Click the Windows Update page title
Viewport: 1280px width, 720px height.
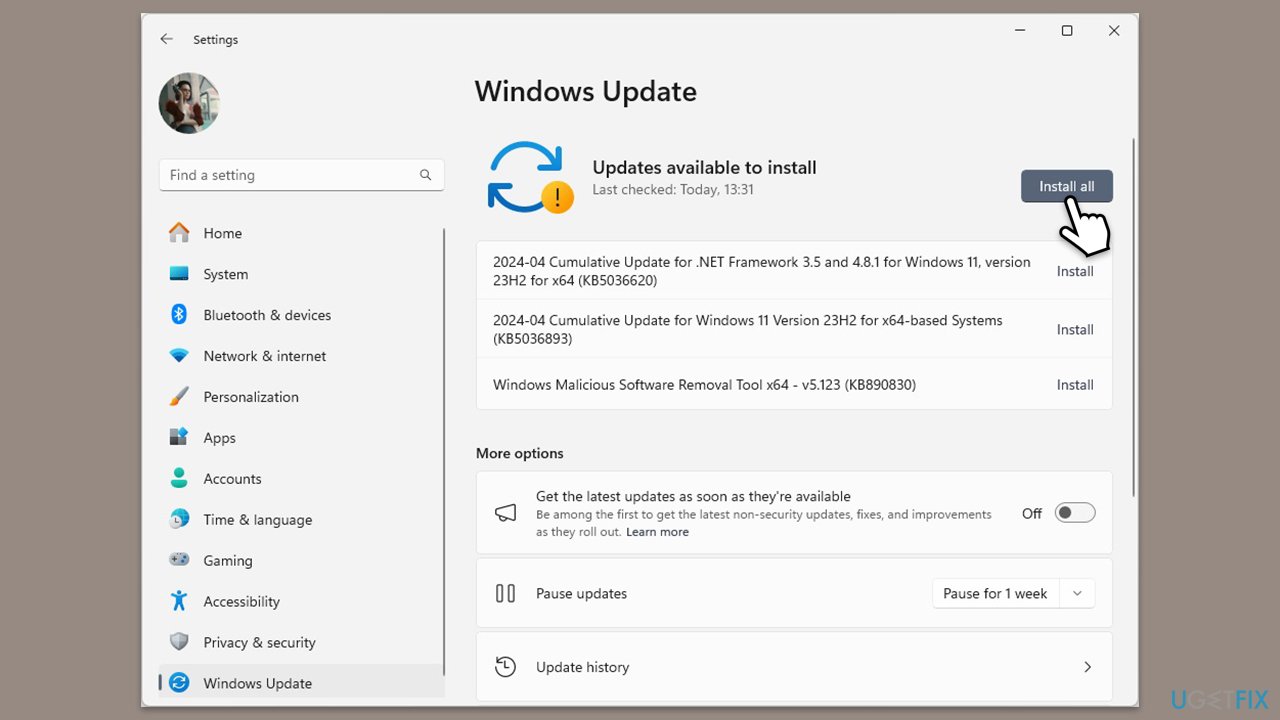pyautogui.click(x=585, y=91)
